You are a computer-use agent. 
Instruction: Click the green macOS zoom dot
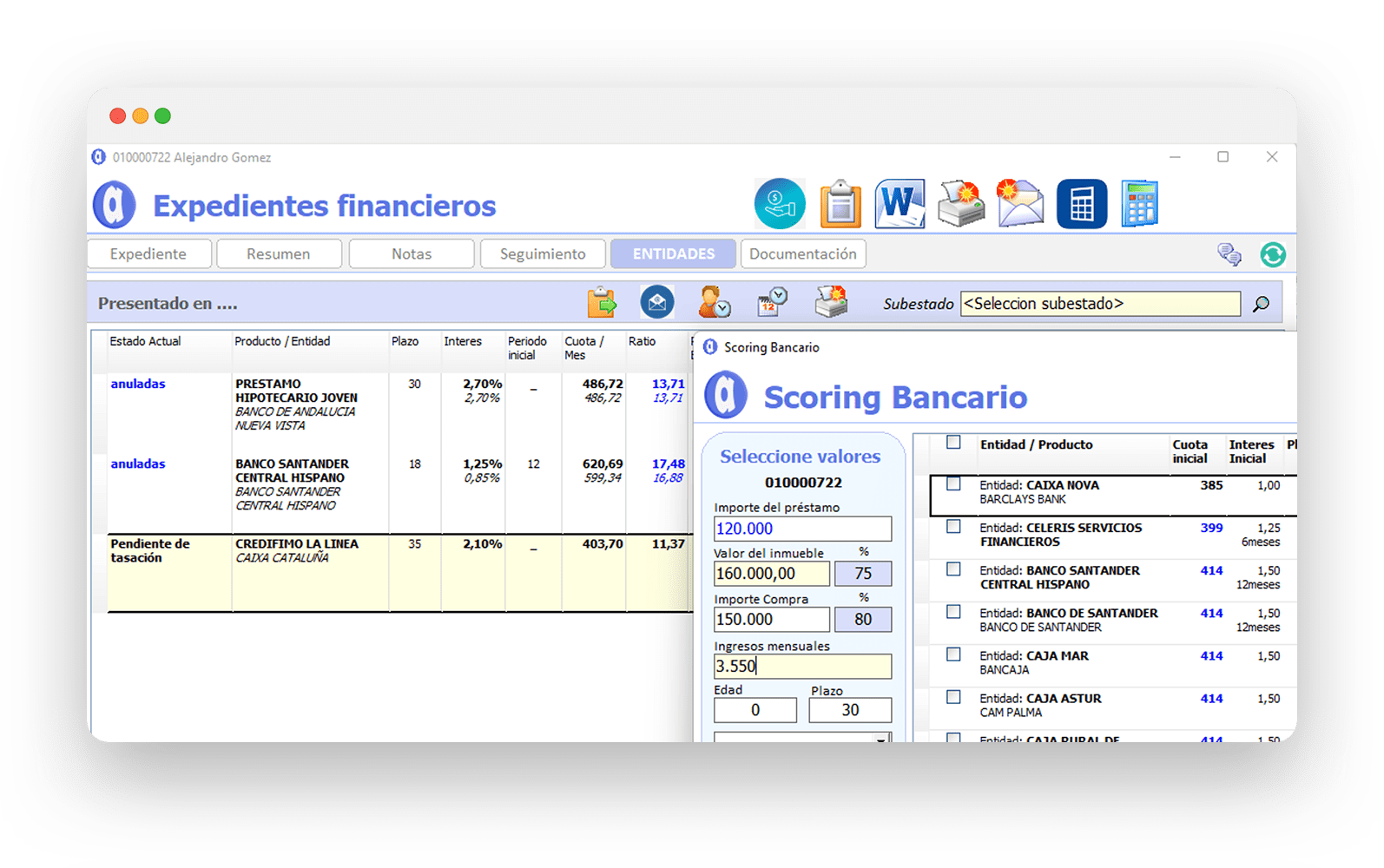click(x=162, y=115)
